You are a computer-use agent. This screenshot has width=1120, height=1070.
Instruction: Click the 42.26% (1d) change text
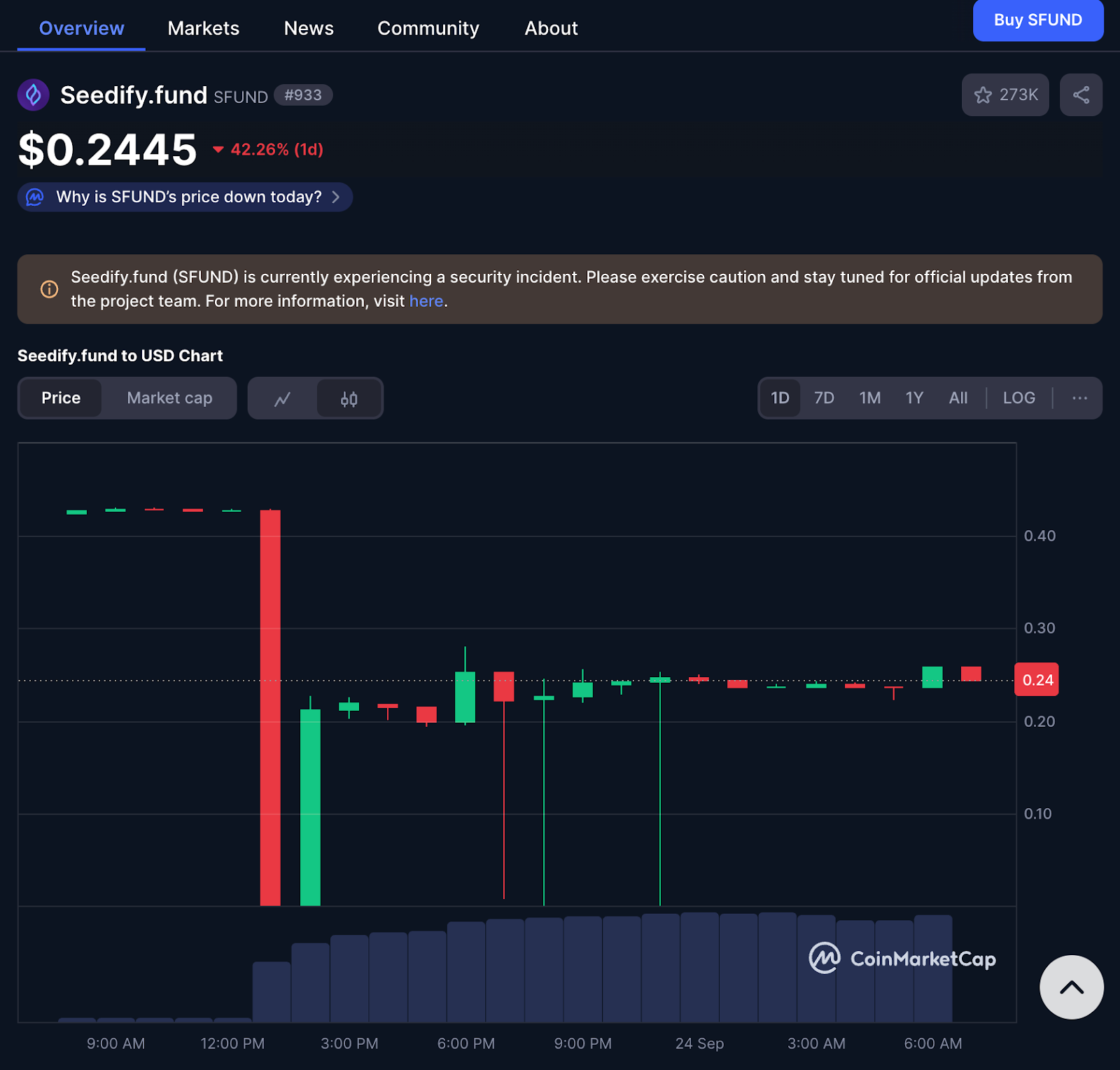276,149
